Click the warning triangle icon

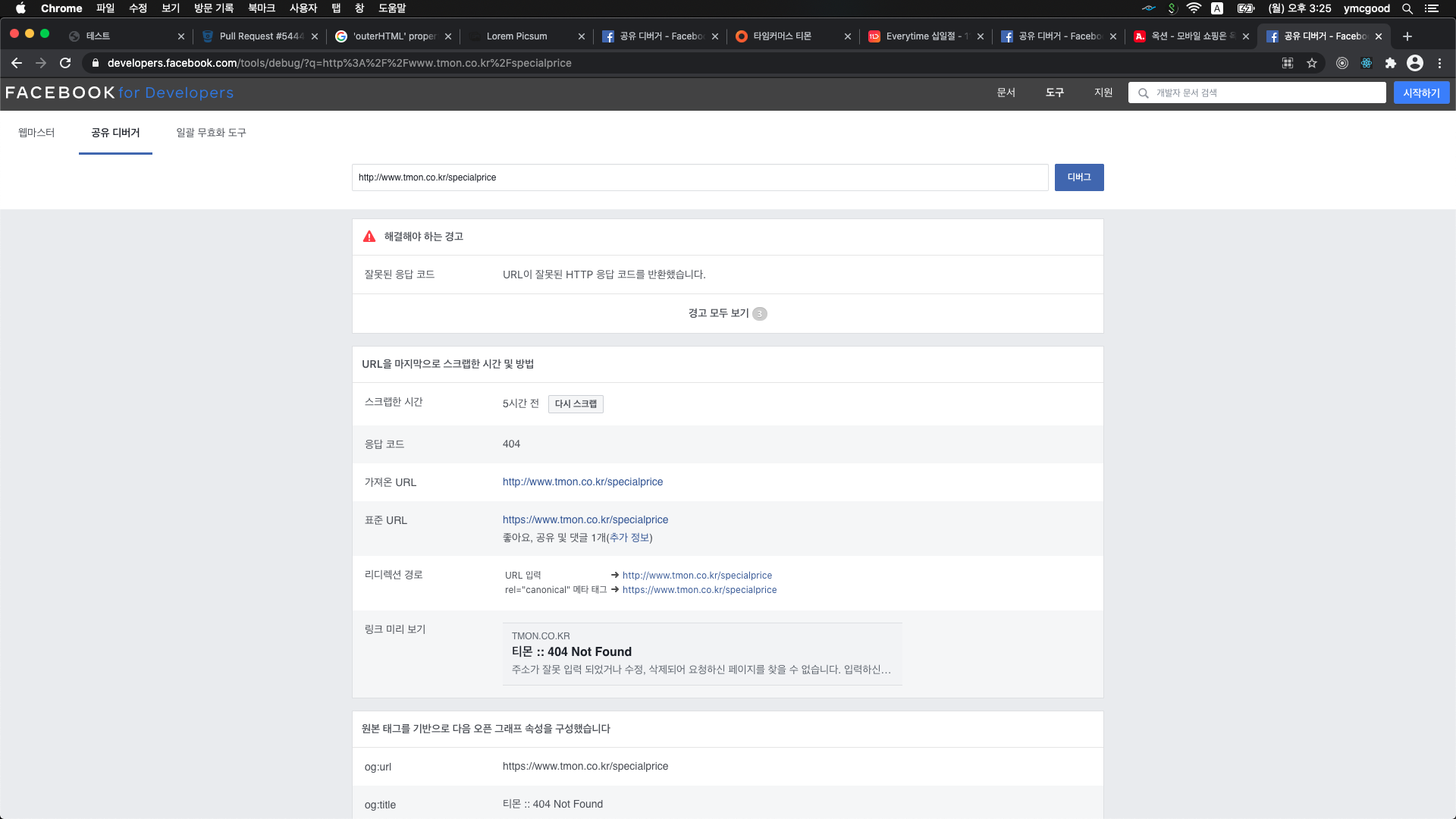(x=369, y=237)
